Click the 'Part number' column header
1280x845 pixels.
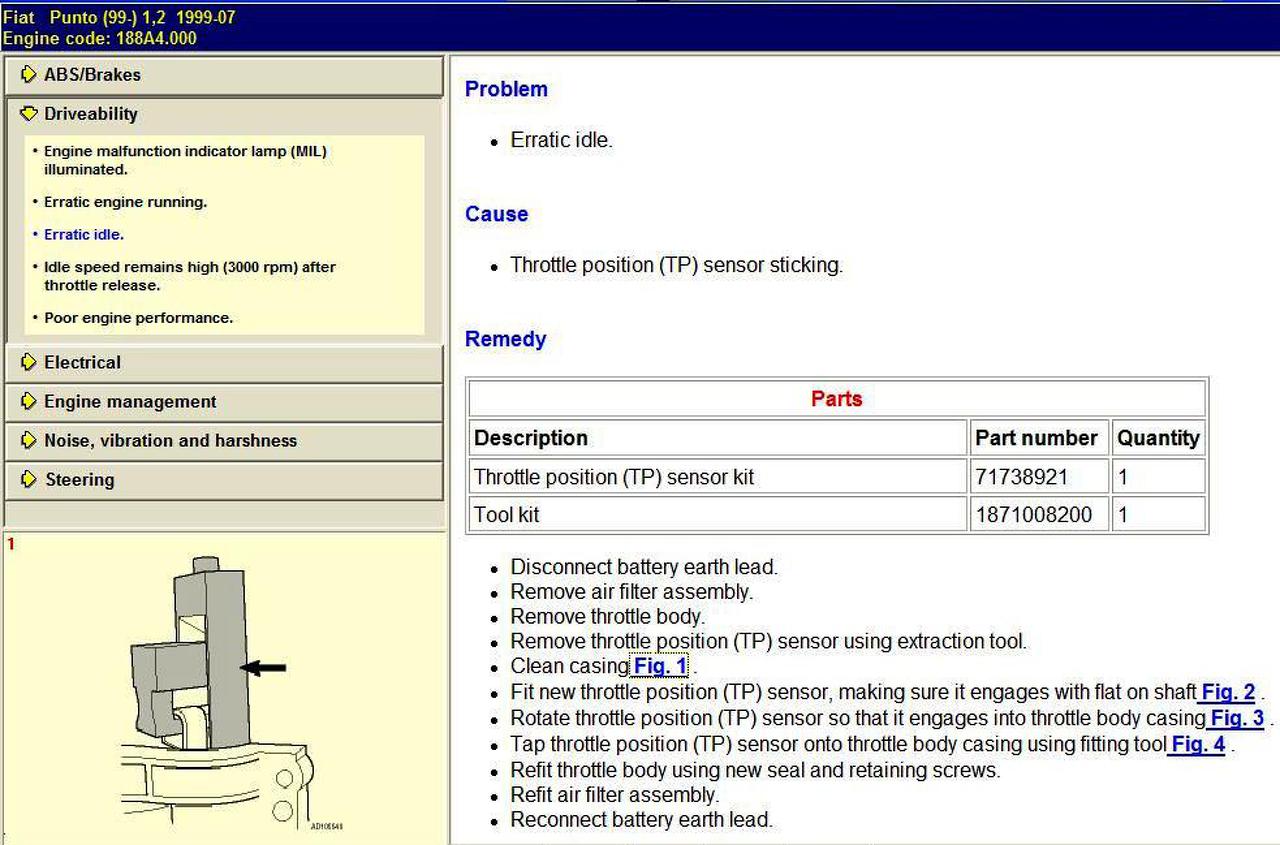(x=1039, y=438)
